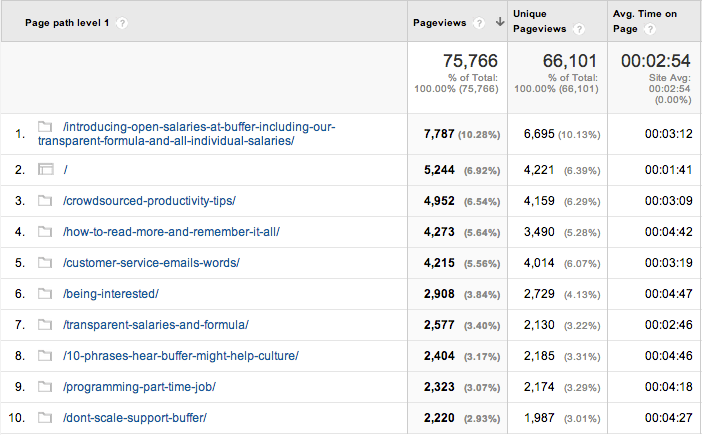Click help icon next to Page path level 1

coord(122,23)
